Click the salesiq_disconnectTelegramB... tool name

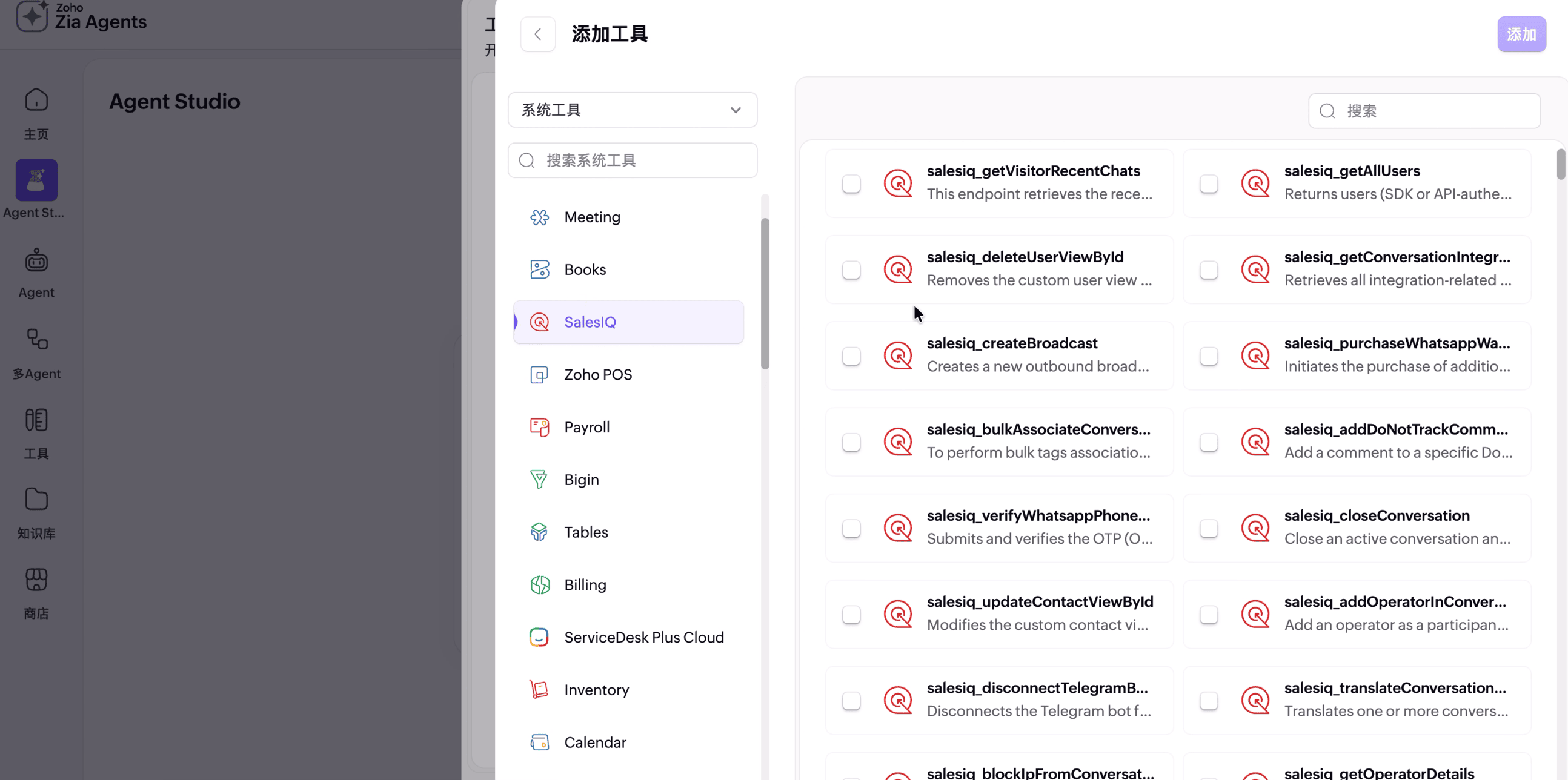pyautogui.click(x=1037, y=687)
